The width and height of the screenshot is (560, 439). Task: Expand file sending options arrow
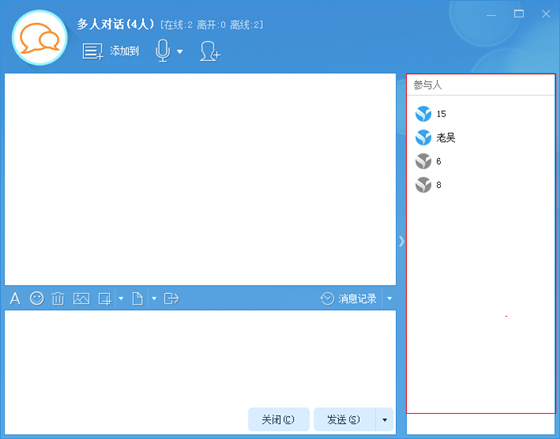pyautogui.click(x=154, y=298)
